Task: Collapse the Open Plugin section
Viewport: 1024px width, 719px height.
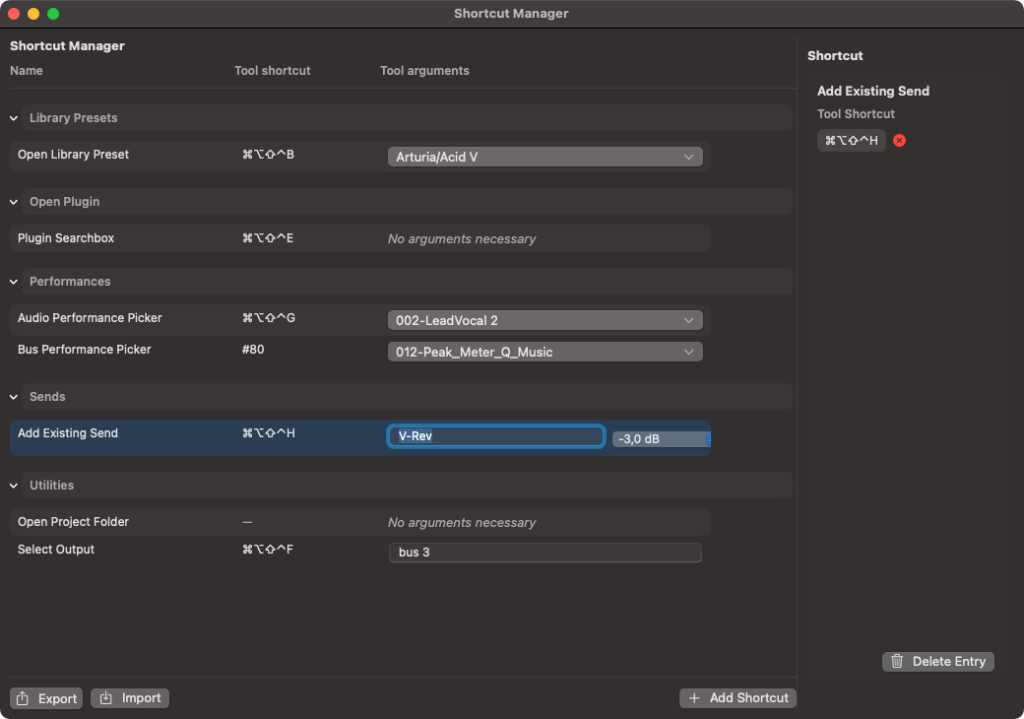Action: click(x=14, y=201)
